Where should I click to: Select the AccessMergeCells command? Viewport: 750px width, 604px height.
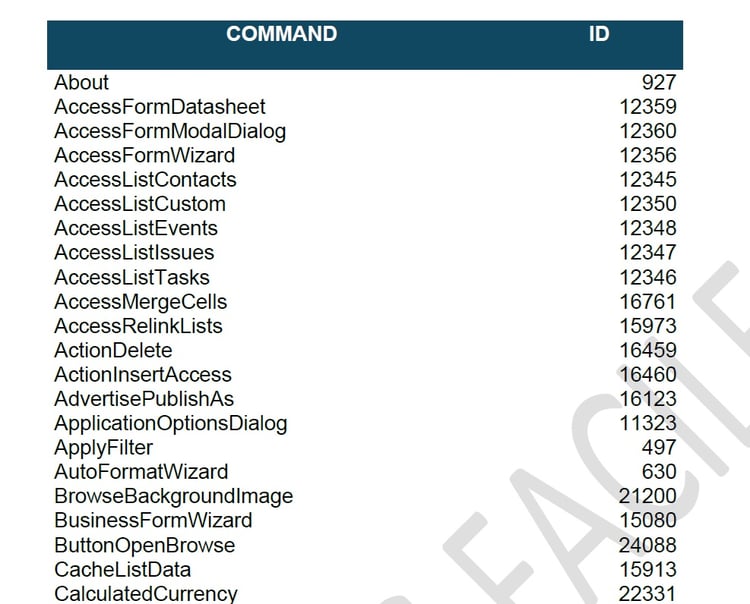[141, 302]
